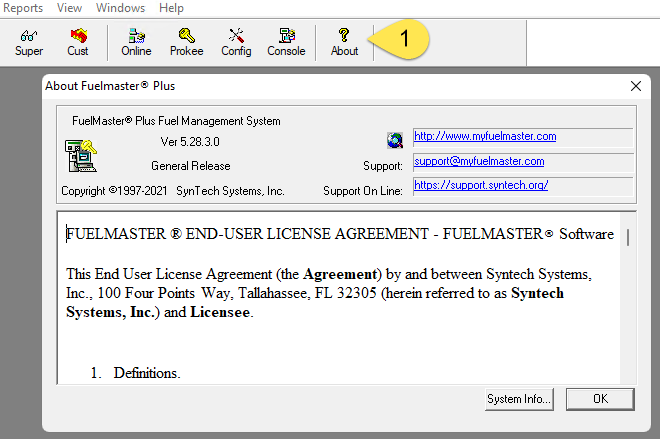This screenshot has width=660, height=439.
Task: Select the Prokee key toolbar icon
Action: tap(186, 43)
